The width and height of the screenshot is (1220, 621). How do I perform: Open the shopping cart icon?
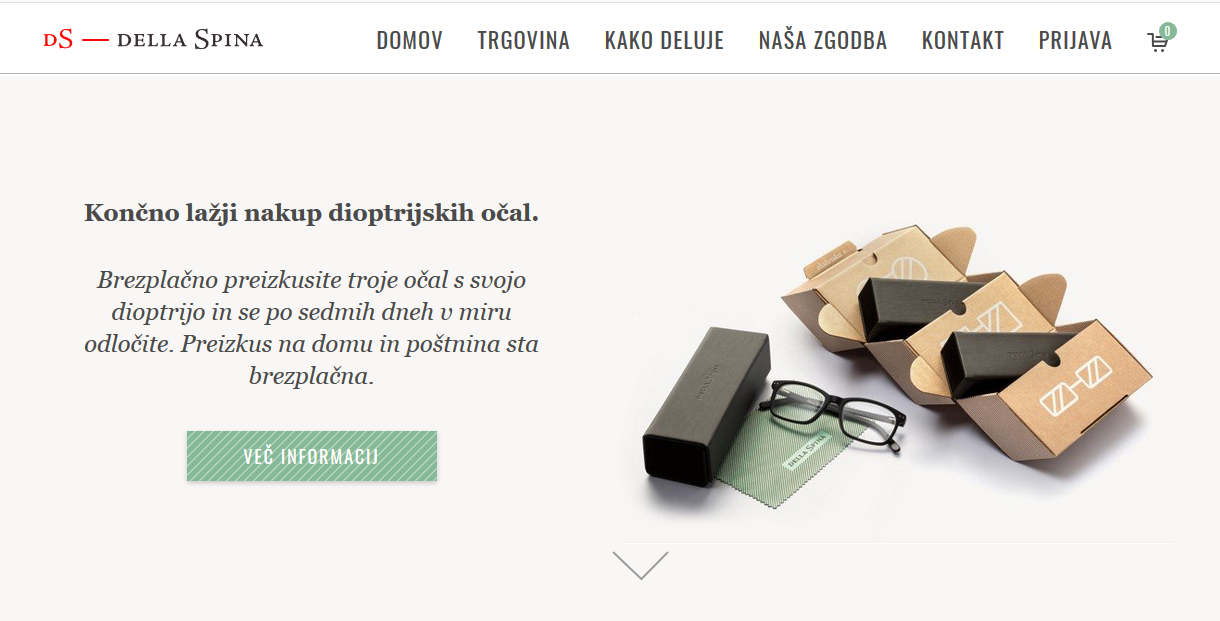(x=1157, y=42)
